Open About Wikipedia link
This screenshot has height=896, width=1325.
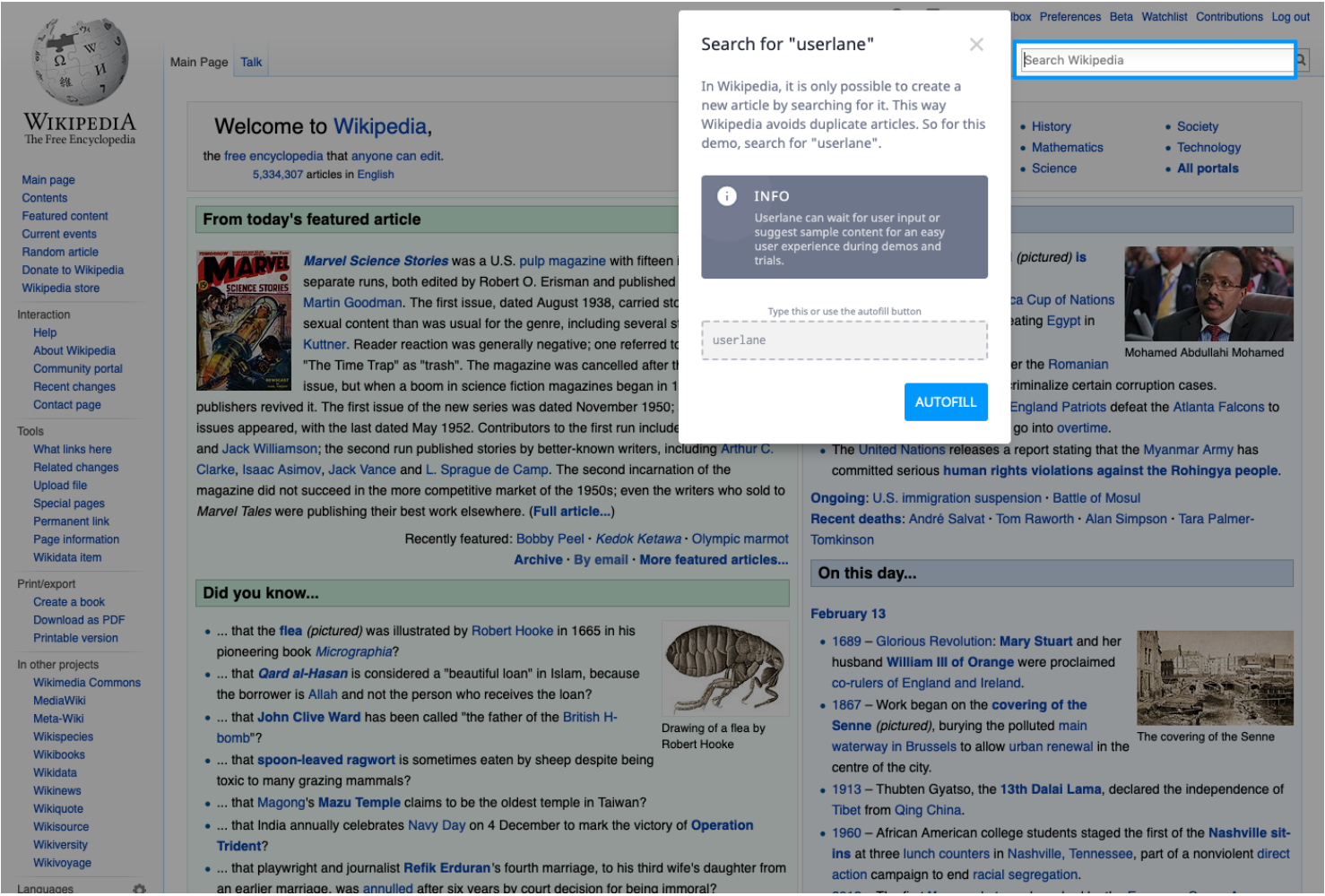coord(74,350)
